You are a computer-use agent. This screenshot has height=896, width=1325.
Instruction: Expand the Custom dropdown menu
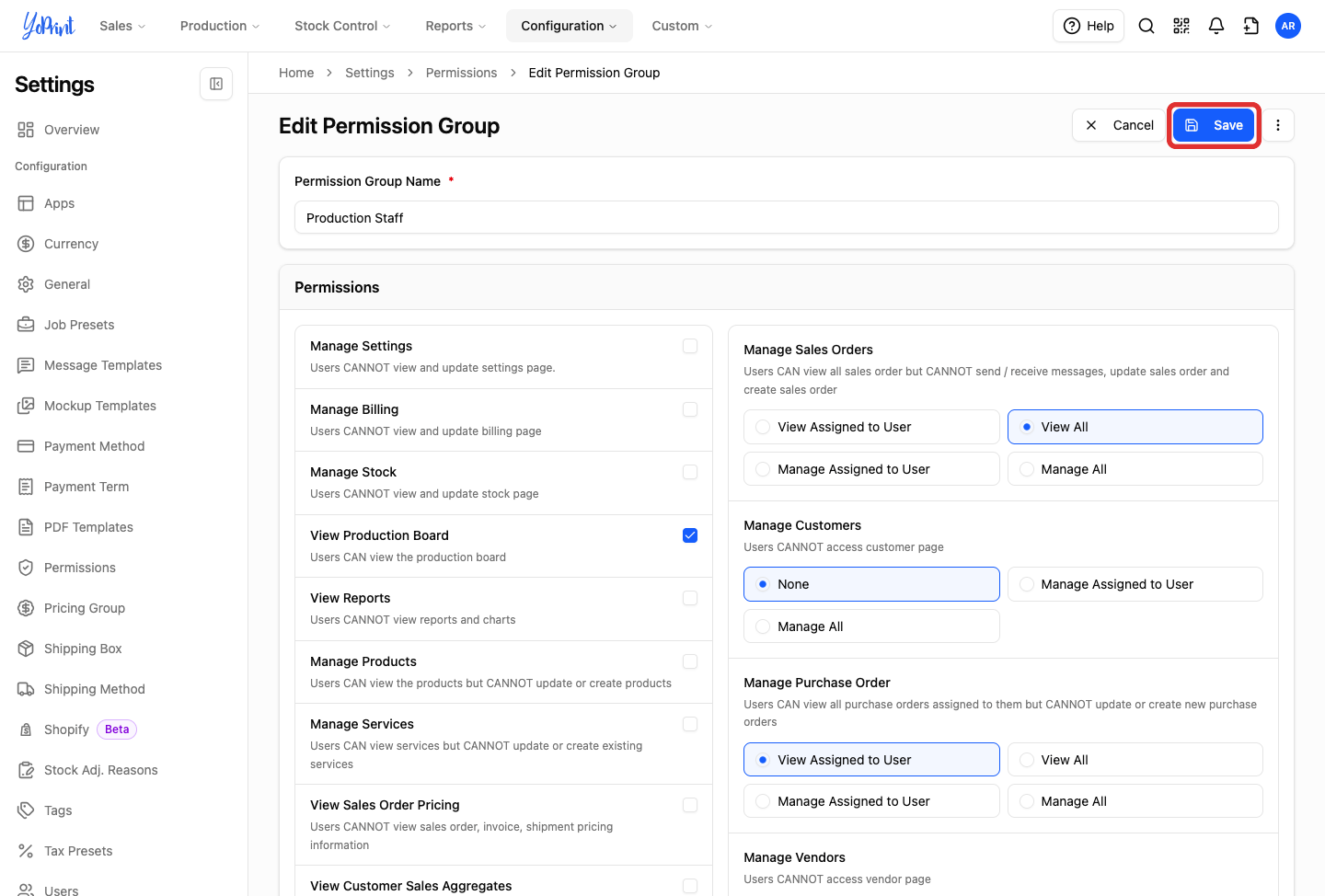[682, 26]
